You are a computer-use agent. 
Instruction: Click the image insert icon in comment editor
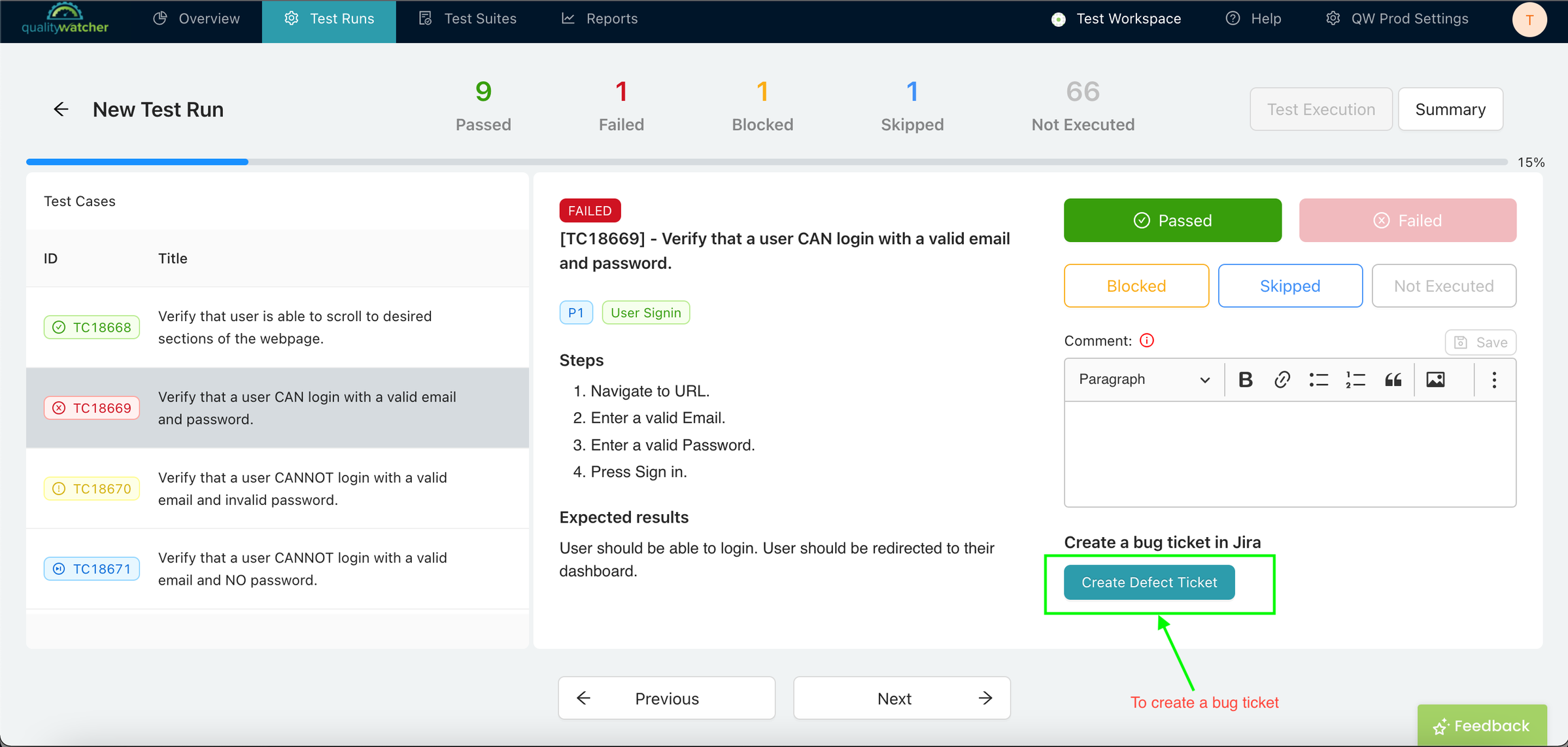click(1436, 379)
